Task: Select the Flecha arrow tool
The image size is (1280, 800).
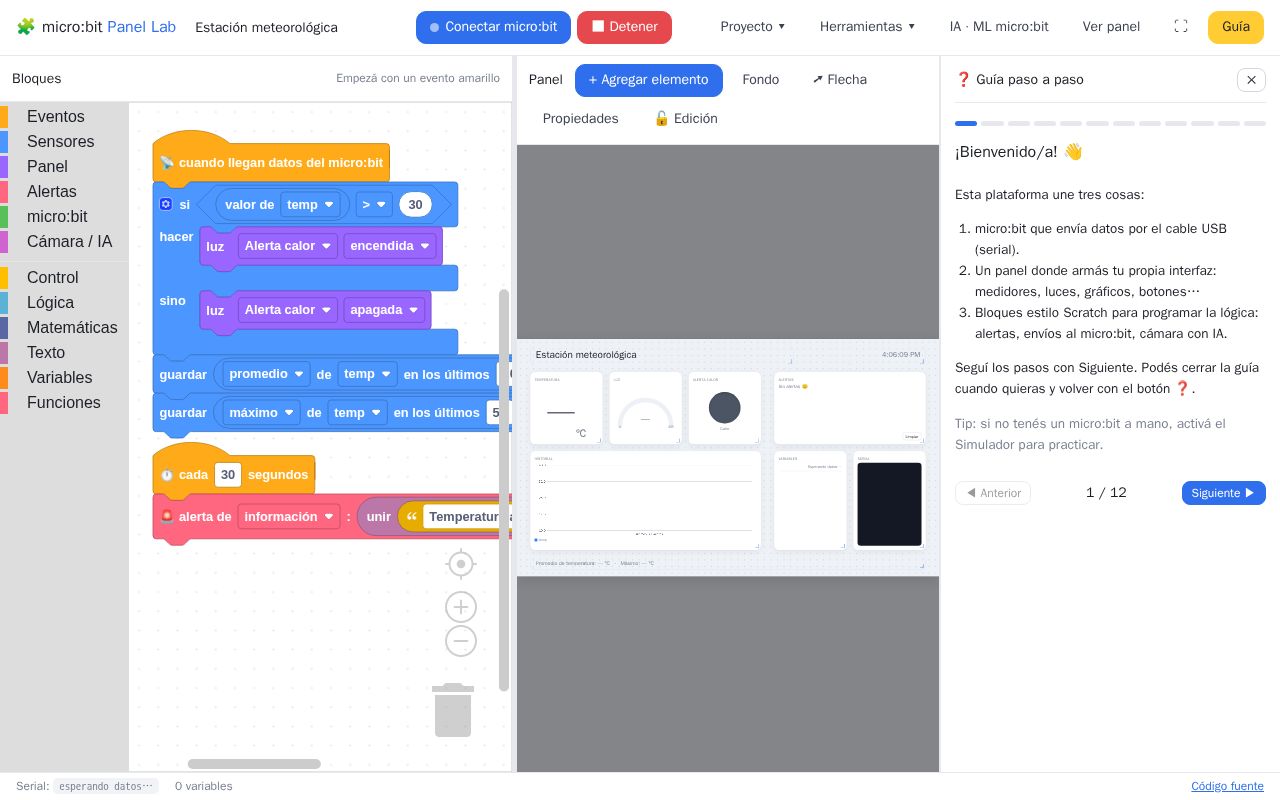Action: [840, 80]
